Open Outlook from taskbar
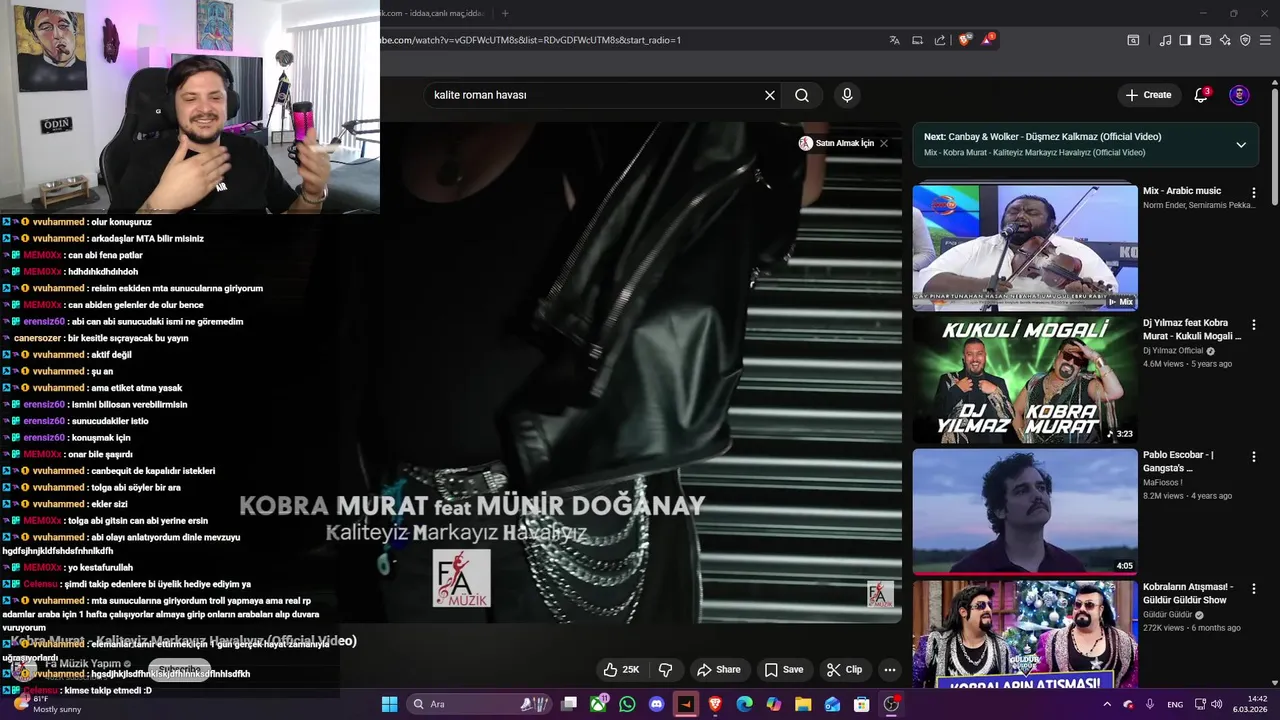Viewport: 1280px width, 720px height. point(832,704)
